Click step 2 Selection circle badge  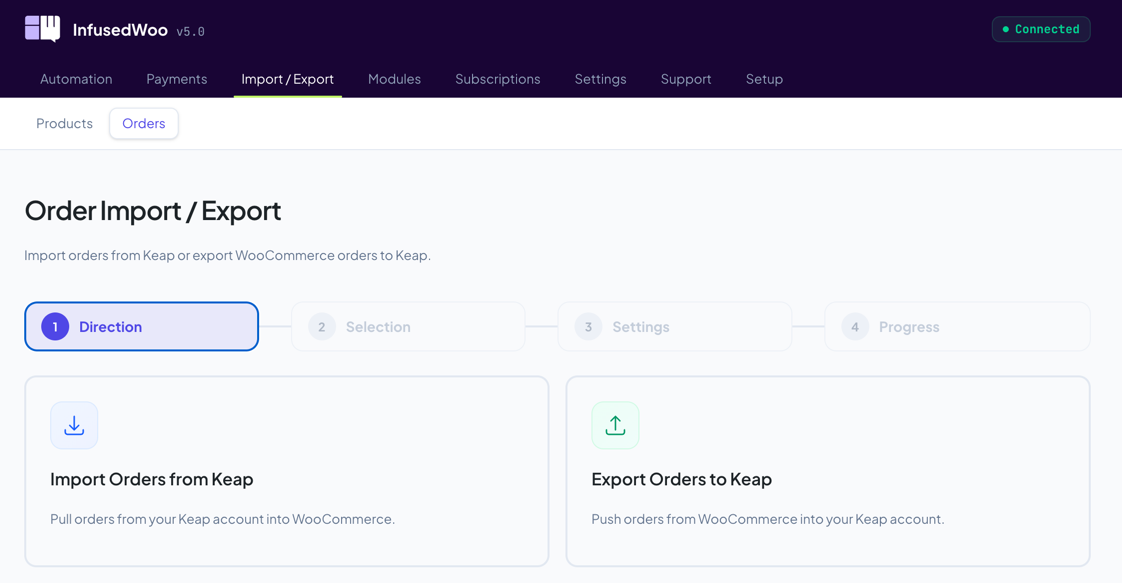click(x=321, y=326)
